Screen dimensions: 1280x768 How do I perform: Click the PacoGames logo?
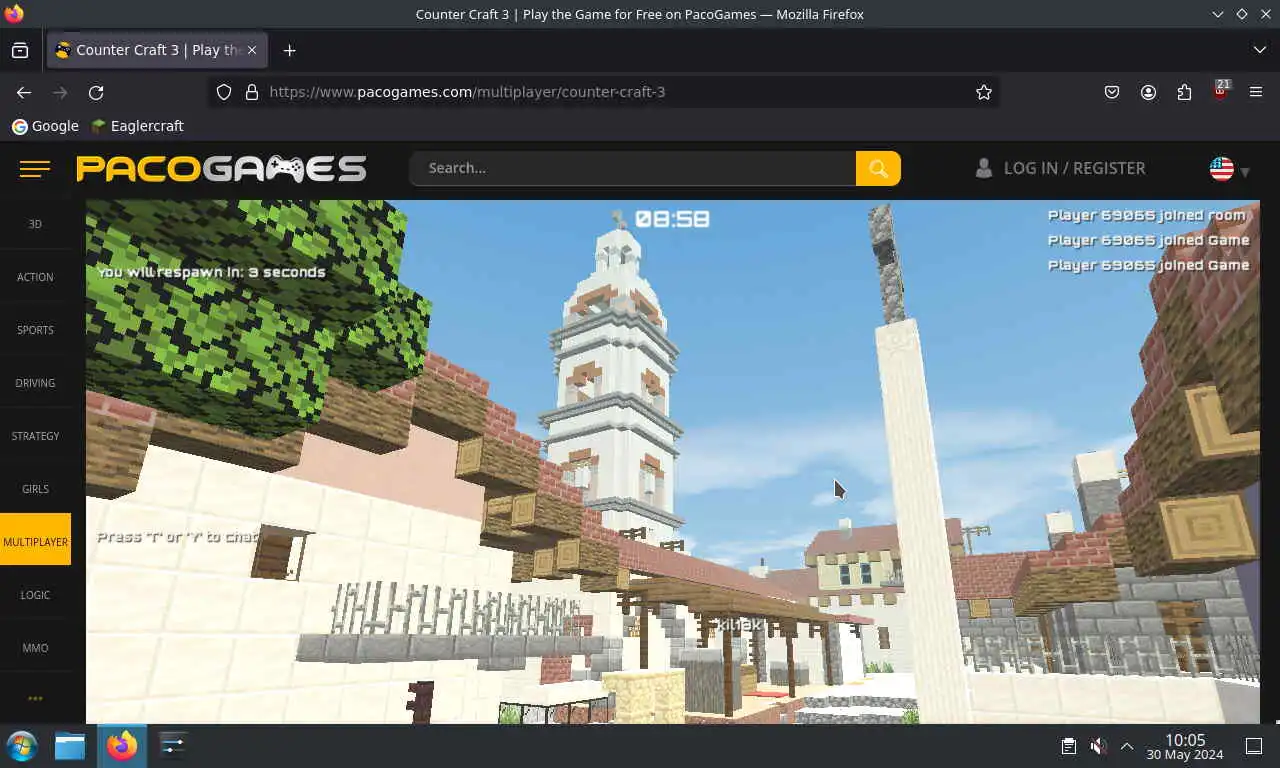pyautogui.click(x=221, y=168)
